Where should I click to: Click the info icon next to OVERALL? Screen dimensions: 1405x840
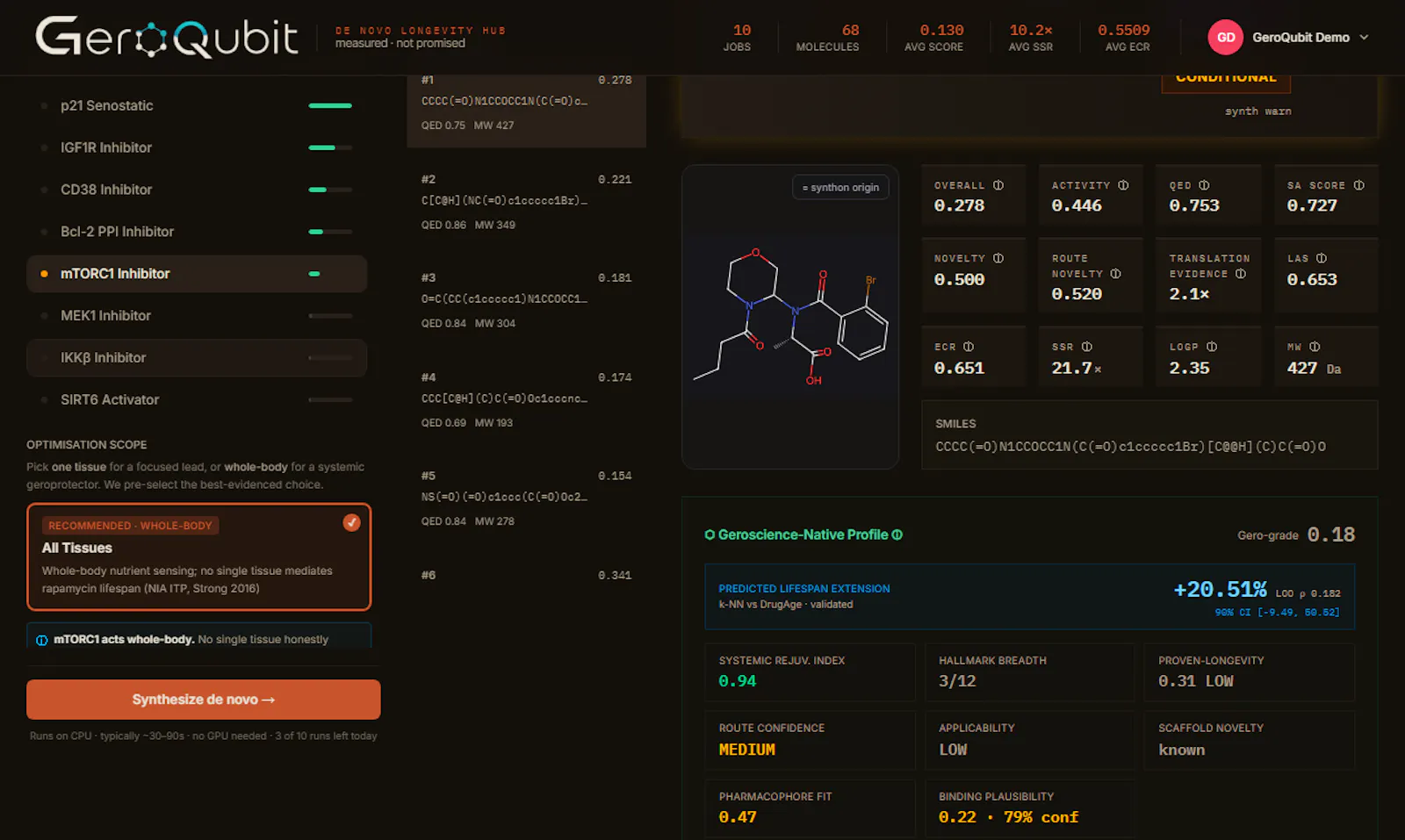[998, 185]
